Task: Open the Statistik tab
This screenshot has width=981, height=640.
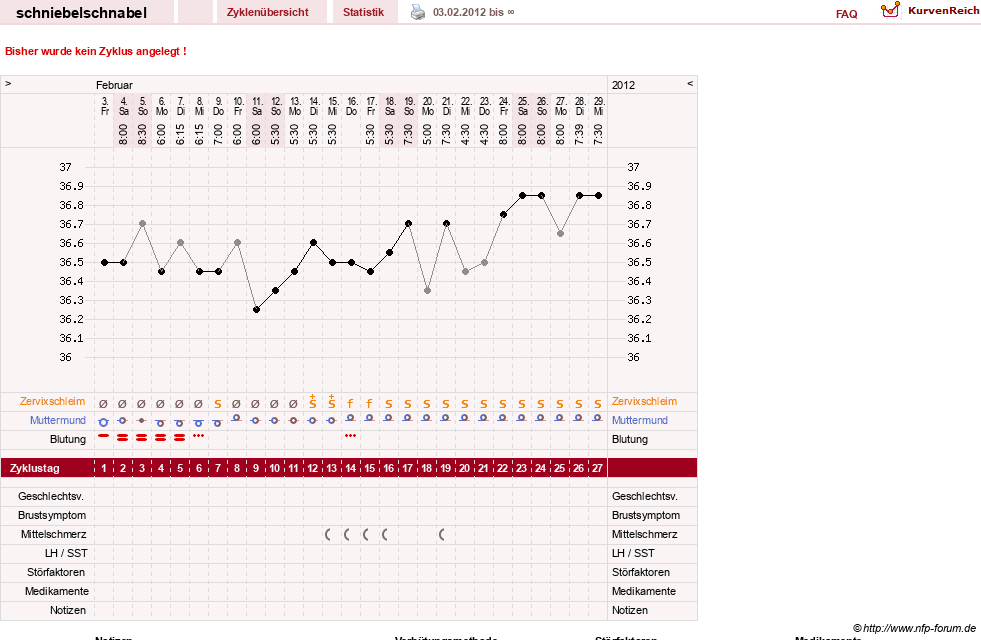Action: pos(363,12)
